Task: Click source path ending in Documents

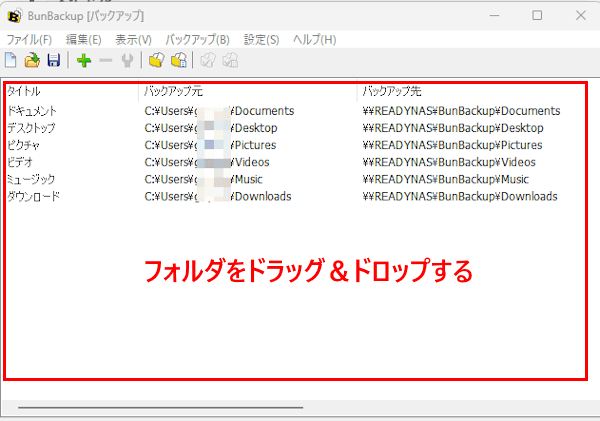Action: point(219,111)
